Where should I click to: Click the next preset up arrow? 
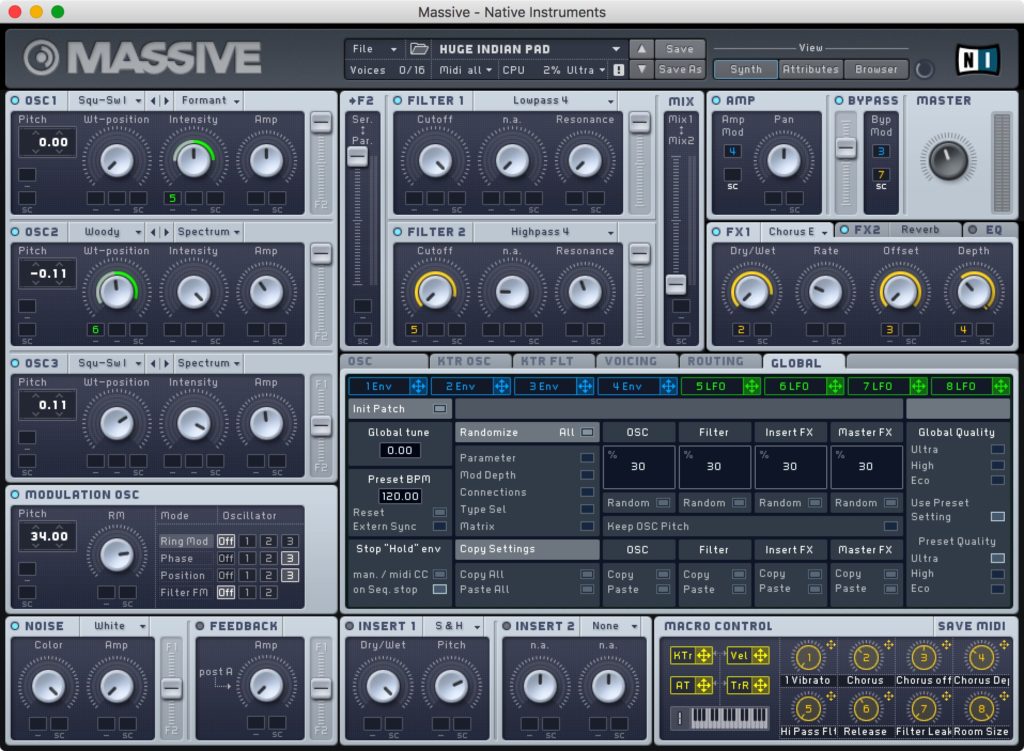click(641, 49)
